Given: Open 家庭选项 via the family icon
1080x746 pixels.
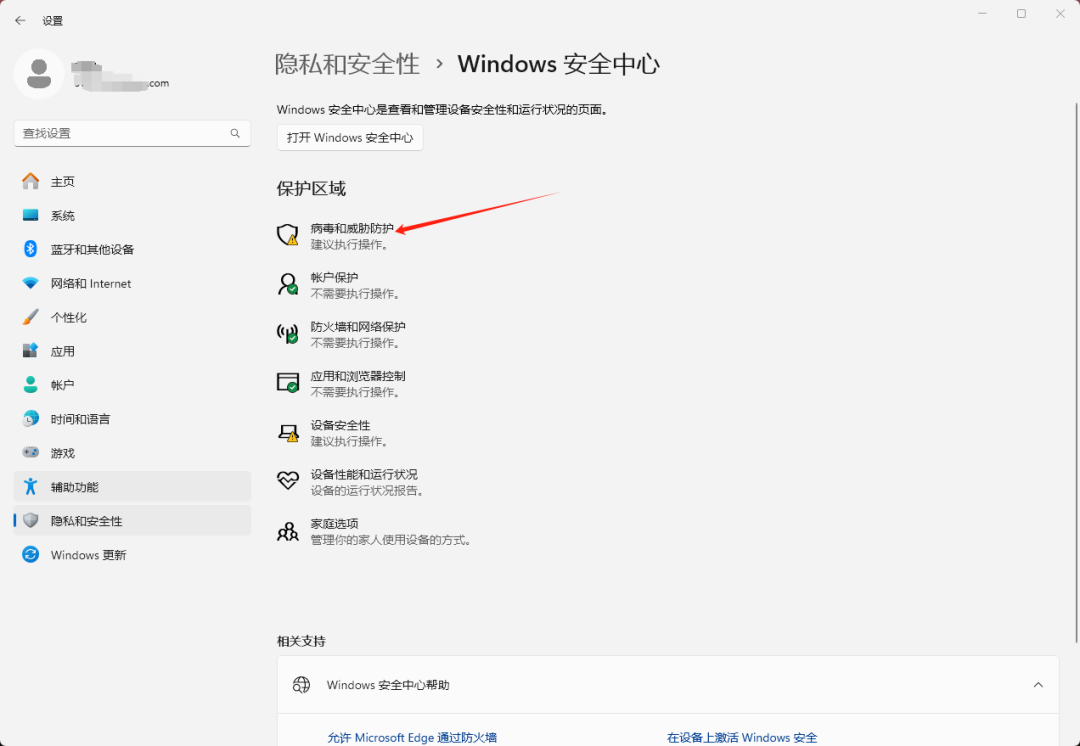Looking at the screenshot, I should pos(287,530).
